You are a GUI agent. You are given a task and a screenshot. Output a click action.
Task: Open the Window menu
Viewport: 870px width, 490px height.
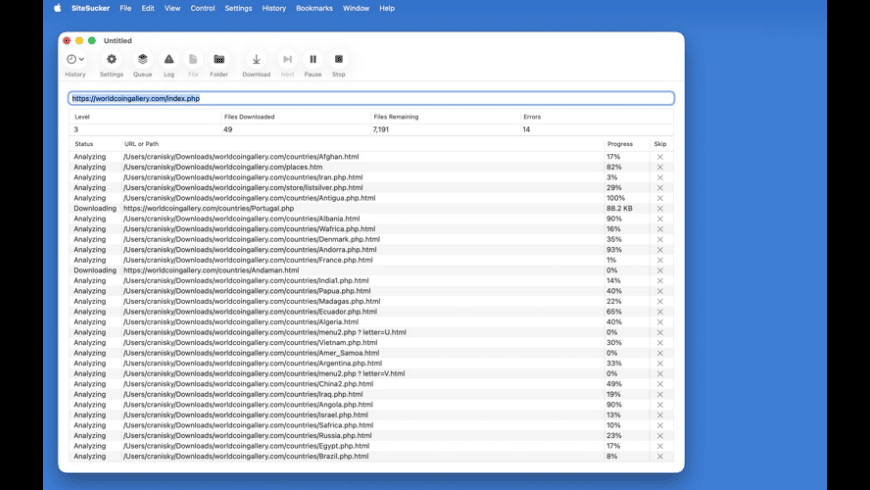356,8
